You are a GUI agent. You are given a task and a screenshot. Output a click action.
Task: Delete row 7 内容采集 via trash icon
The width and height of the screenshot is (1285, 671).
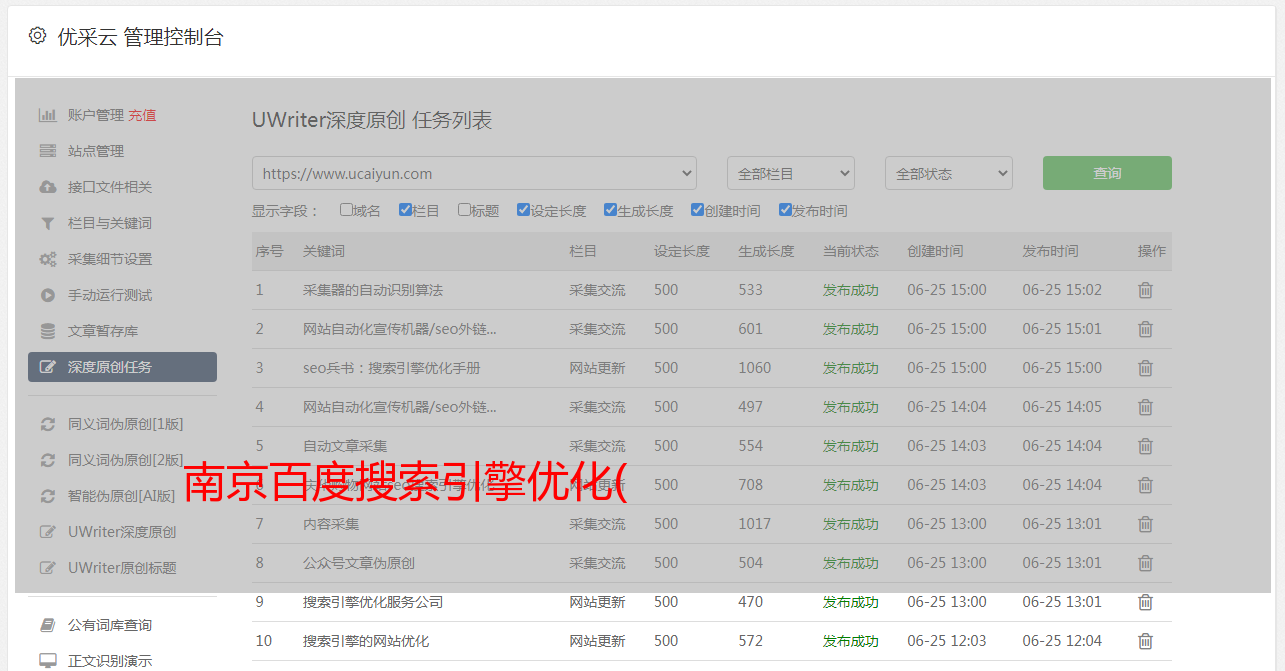click(x=1145, y=524)
